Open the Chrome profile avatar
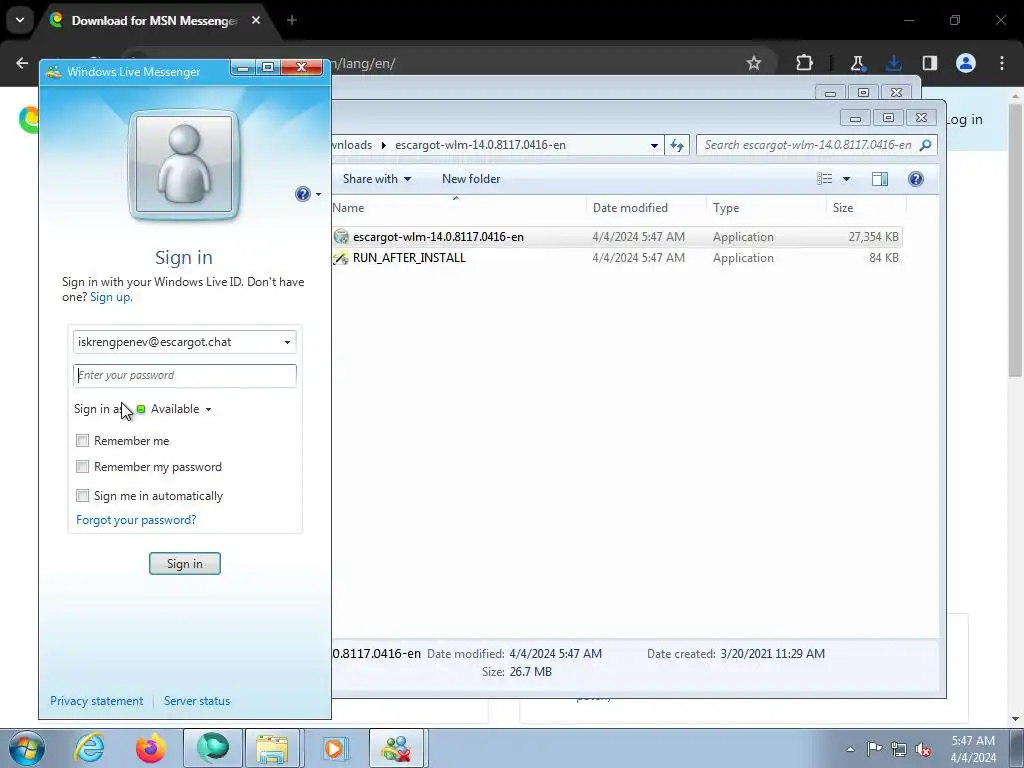This screenshot has width=1024, height=768. [x=966, y=63]
